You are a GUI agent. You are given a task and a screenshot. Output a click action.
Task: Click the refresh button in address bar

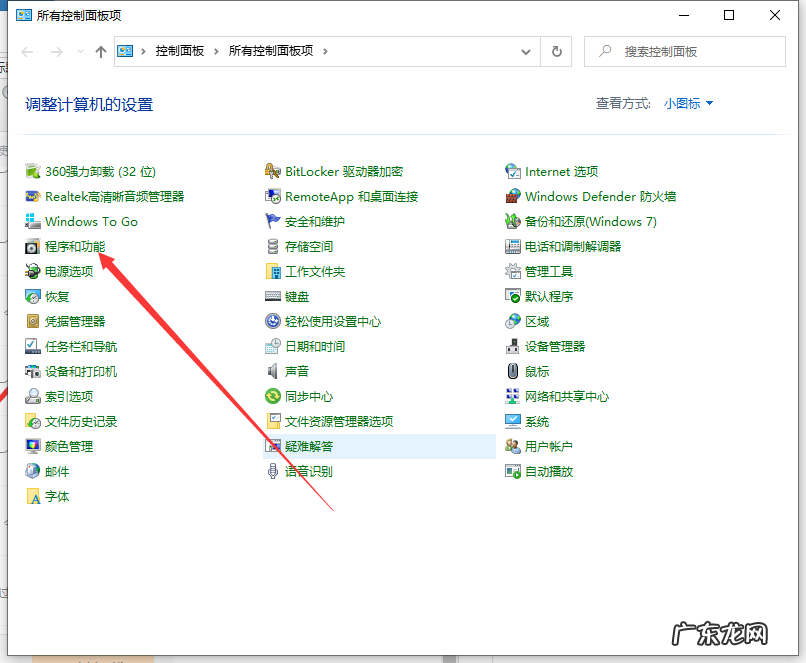click(x=557, y=52)
